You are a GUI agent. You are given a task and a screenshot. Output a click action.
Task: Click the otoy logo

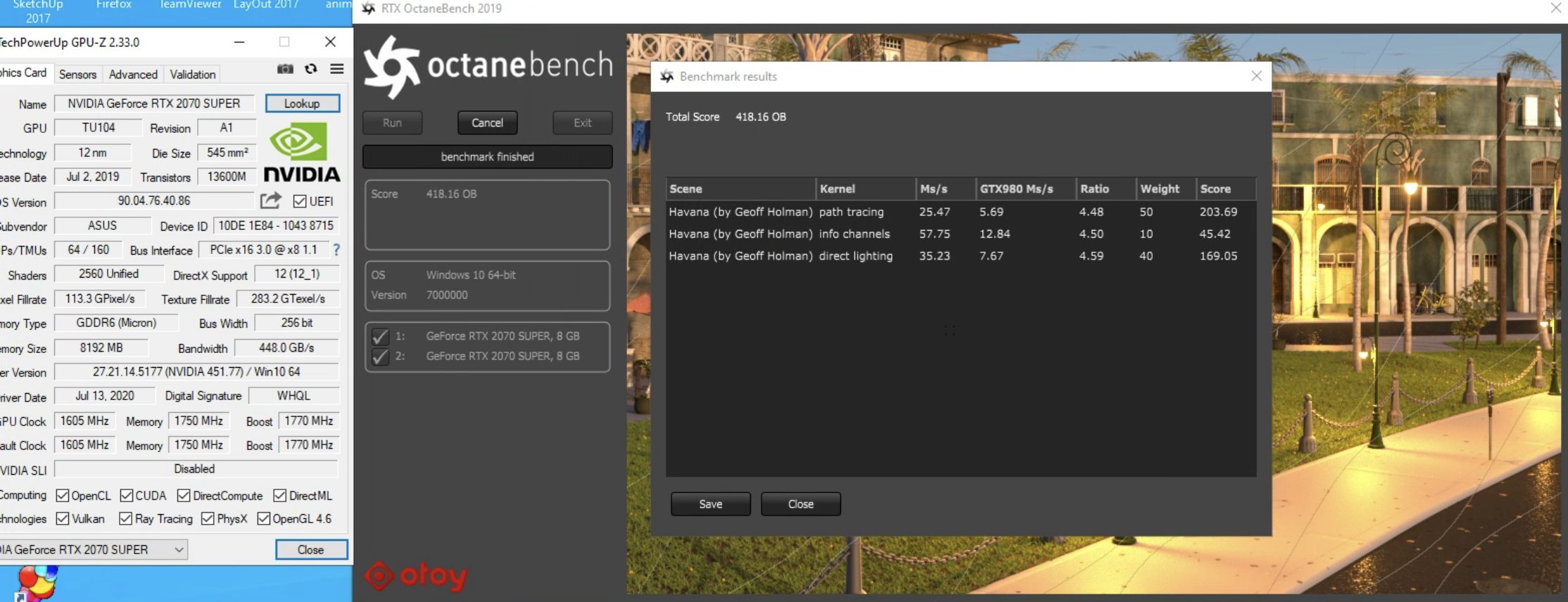tap(416, 577)
